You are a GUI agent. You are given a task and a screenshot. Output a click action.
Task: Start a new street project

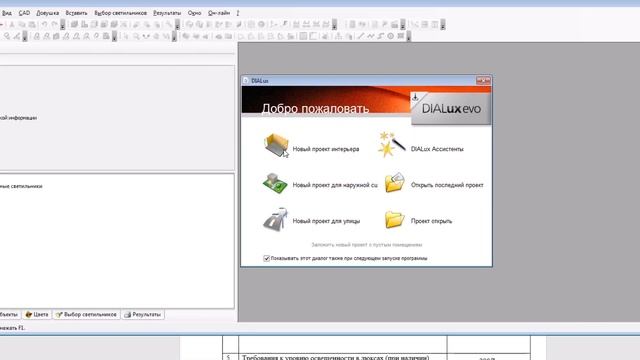(x=312, y=220)
